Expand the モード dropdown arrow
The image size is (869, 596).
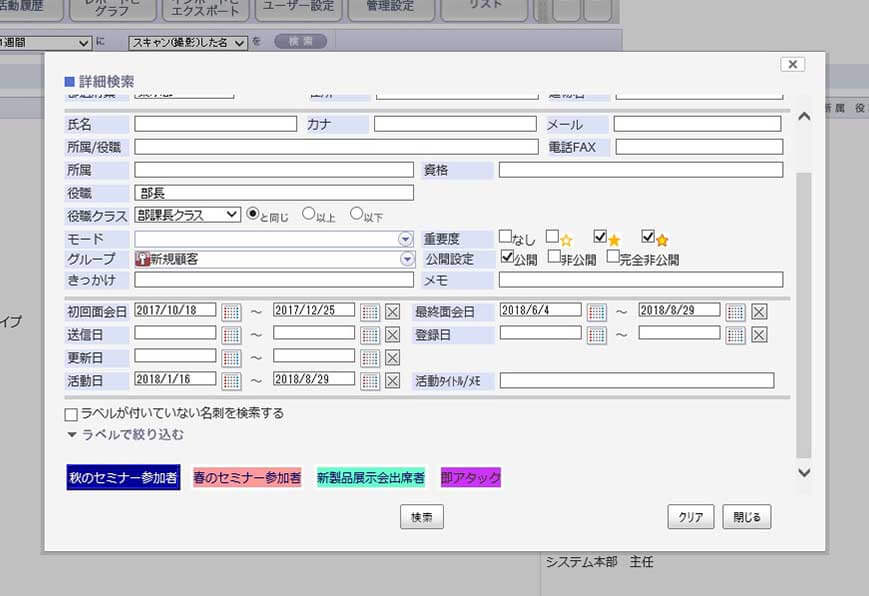click(x=406, y=239)
